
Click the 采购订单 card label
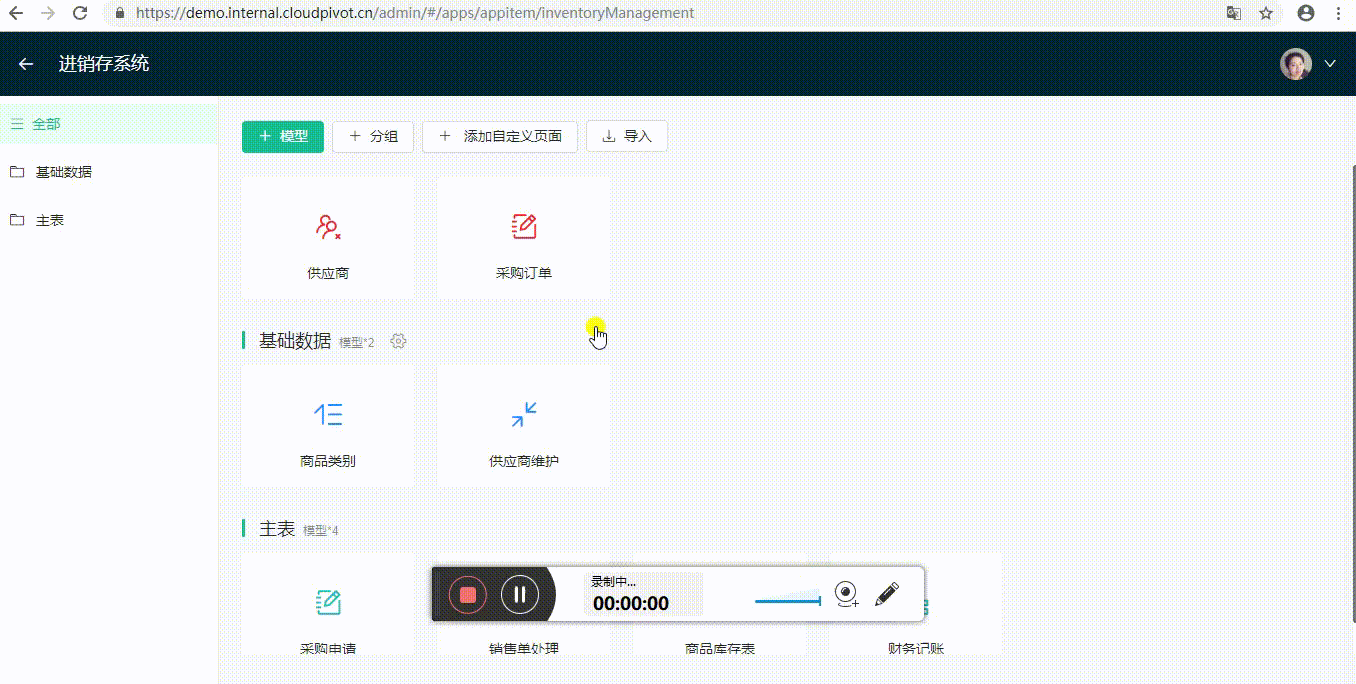[x=524, y=273]
